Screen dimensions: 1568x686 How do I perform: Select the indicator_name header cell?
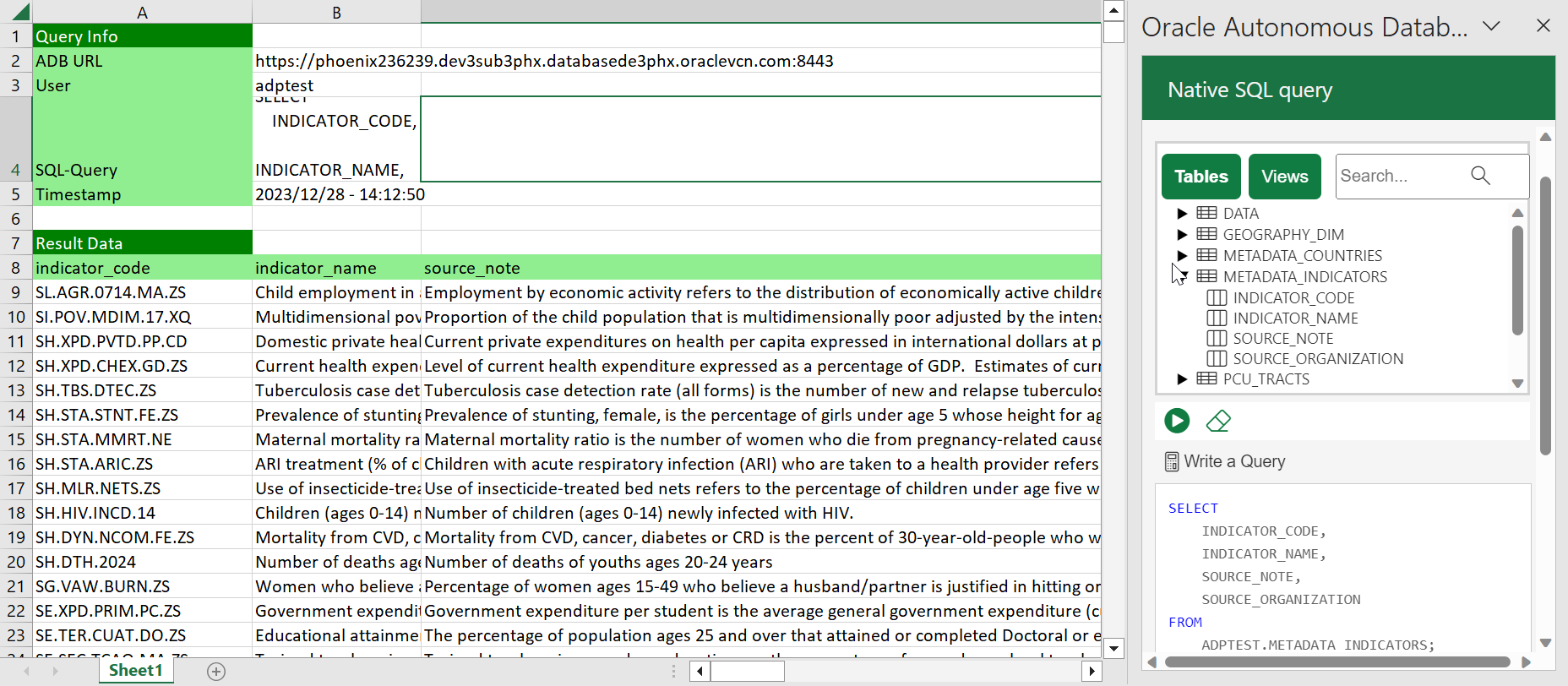(x=336, y=268)
